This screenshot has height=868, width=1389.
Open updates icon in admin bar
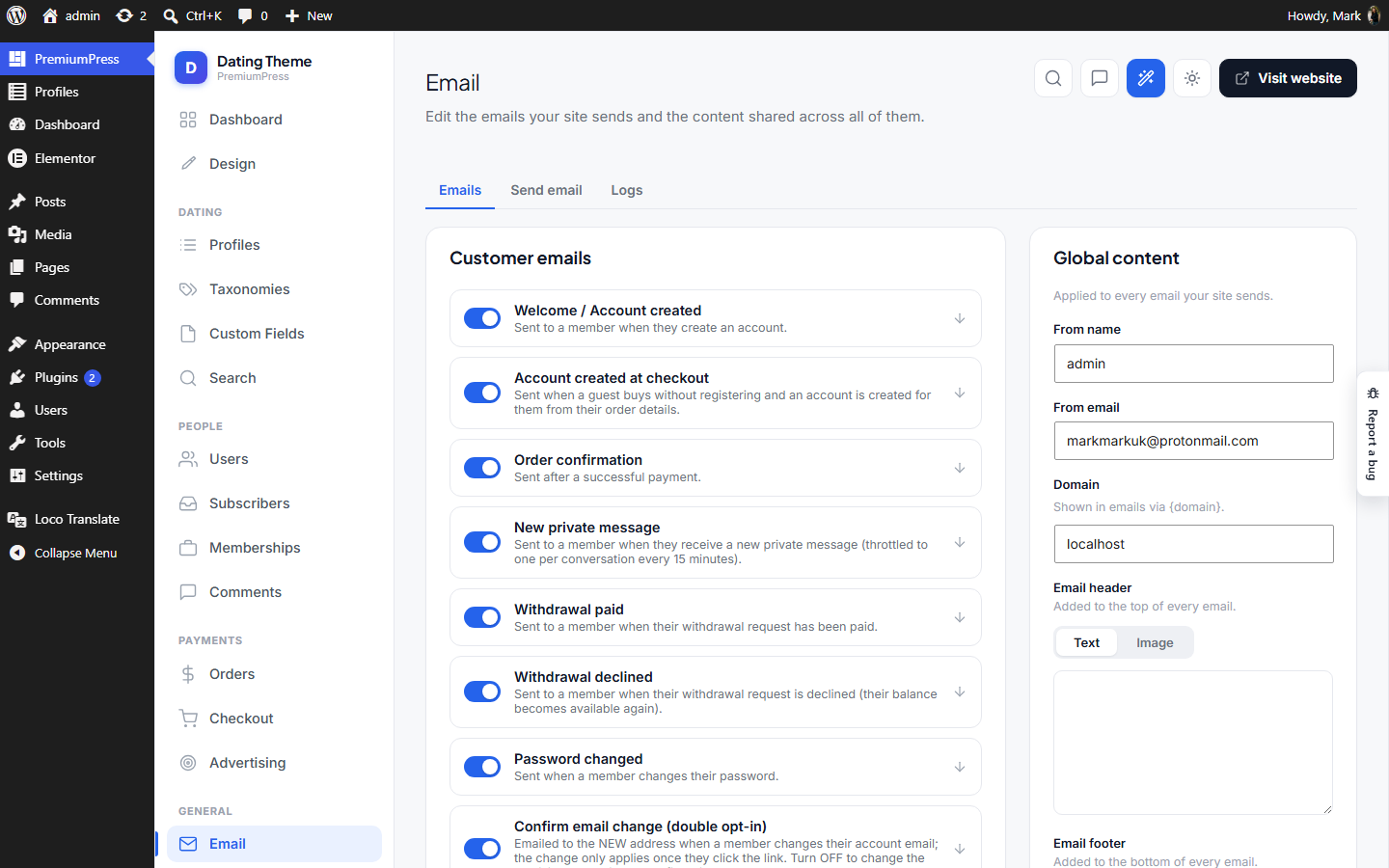coord(131,15)
